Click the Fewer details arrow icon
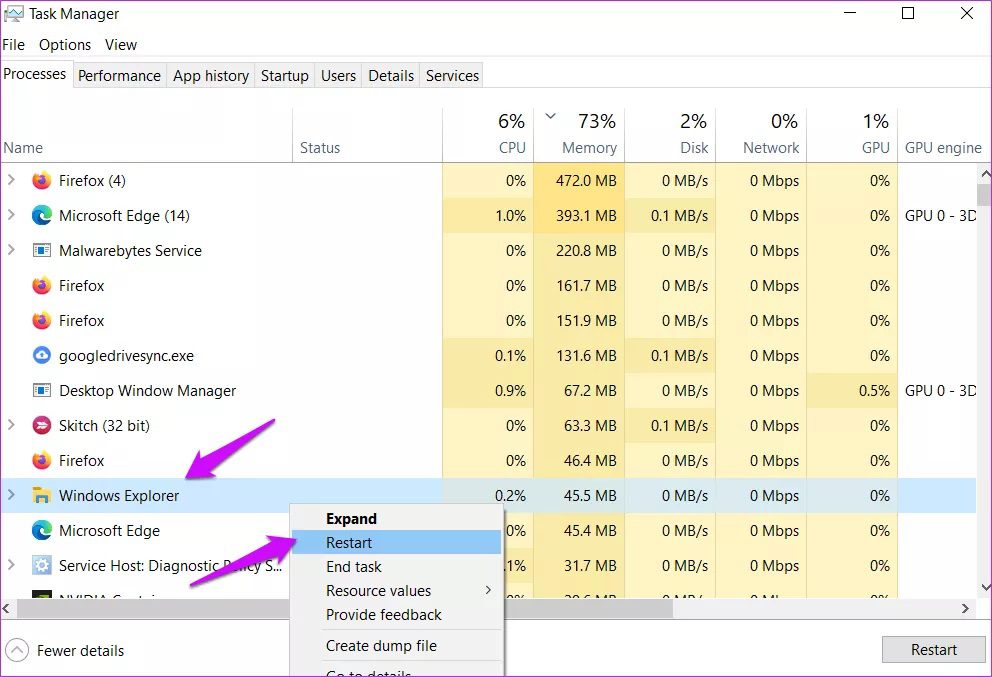 tap(17, 650)
